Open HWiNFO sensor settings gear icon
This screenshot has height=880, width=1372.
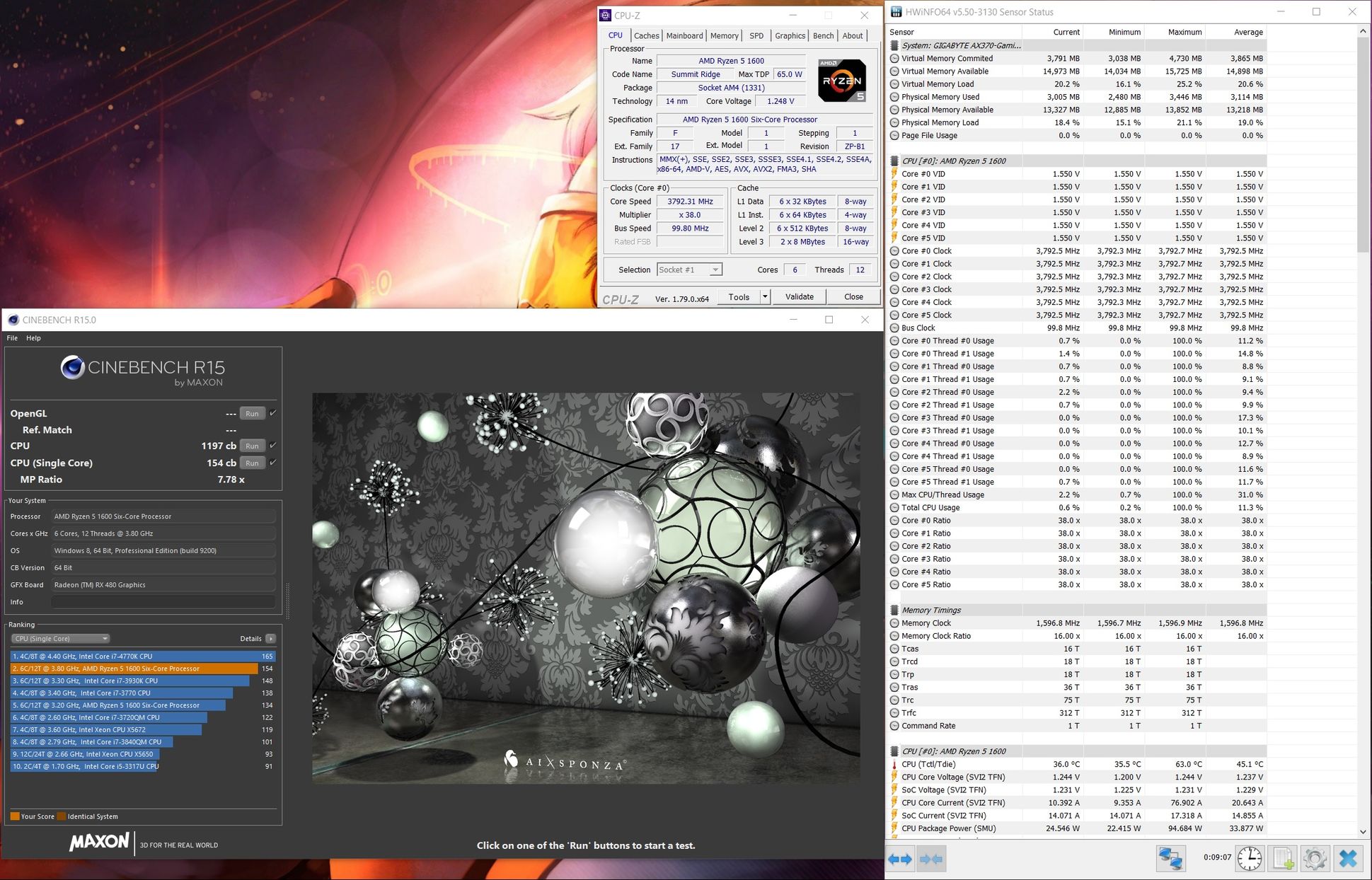[x=1315, y=859]
